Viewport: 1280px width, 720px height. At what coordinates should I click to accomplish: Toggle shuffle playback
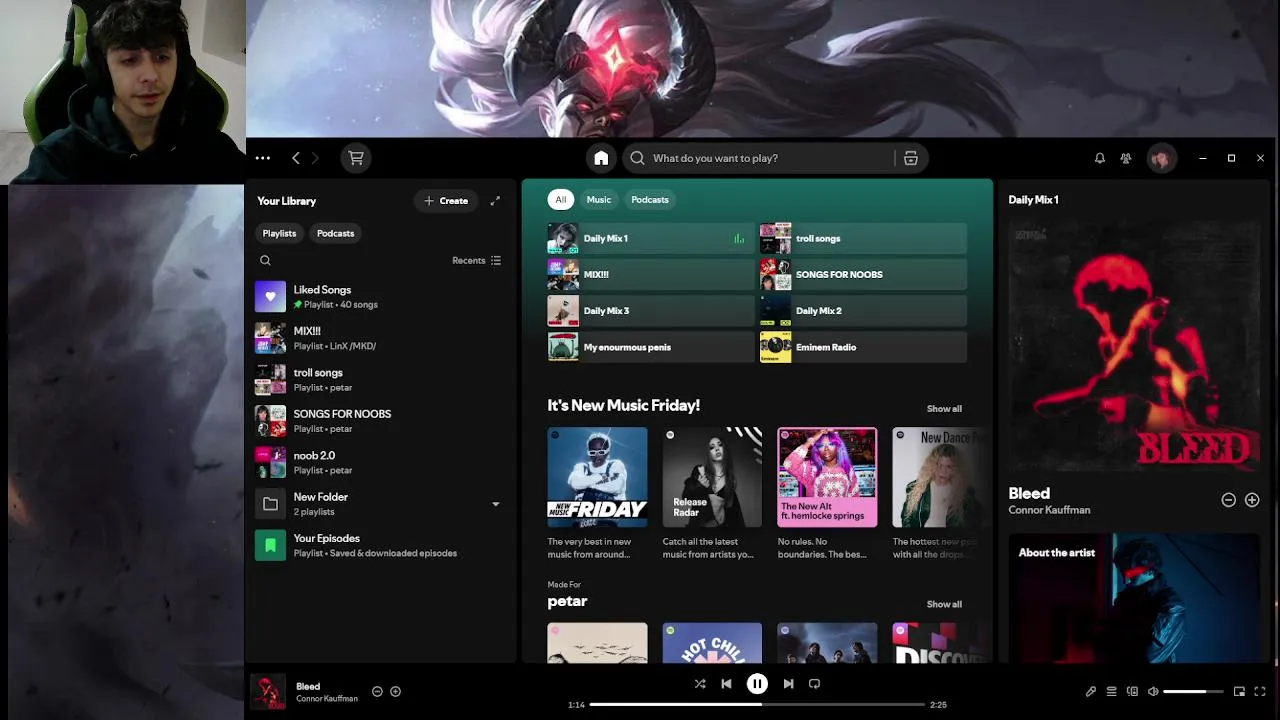click(x=699, y=684)
